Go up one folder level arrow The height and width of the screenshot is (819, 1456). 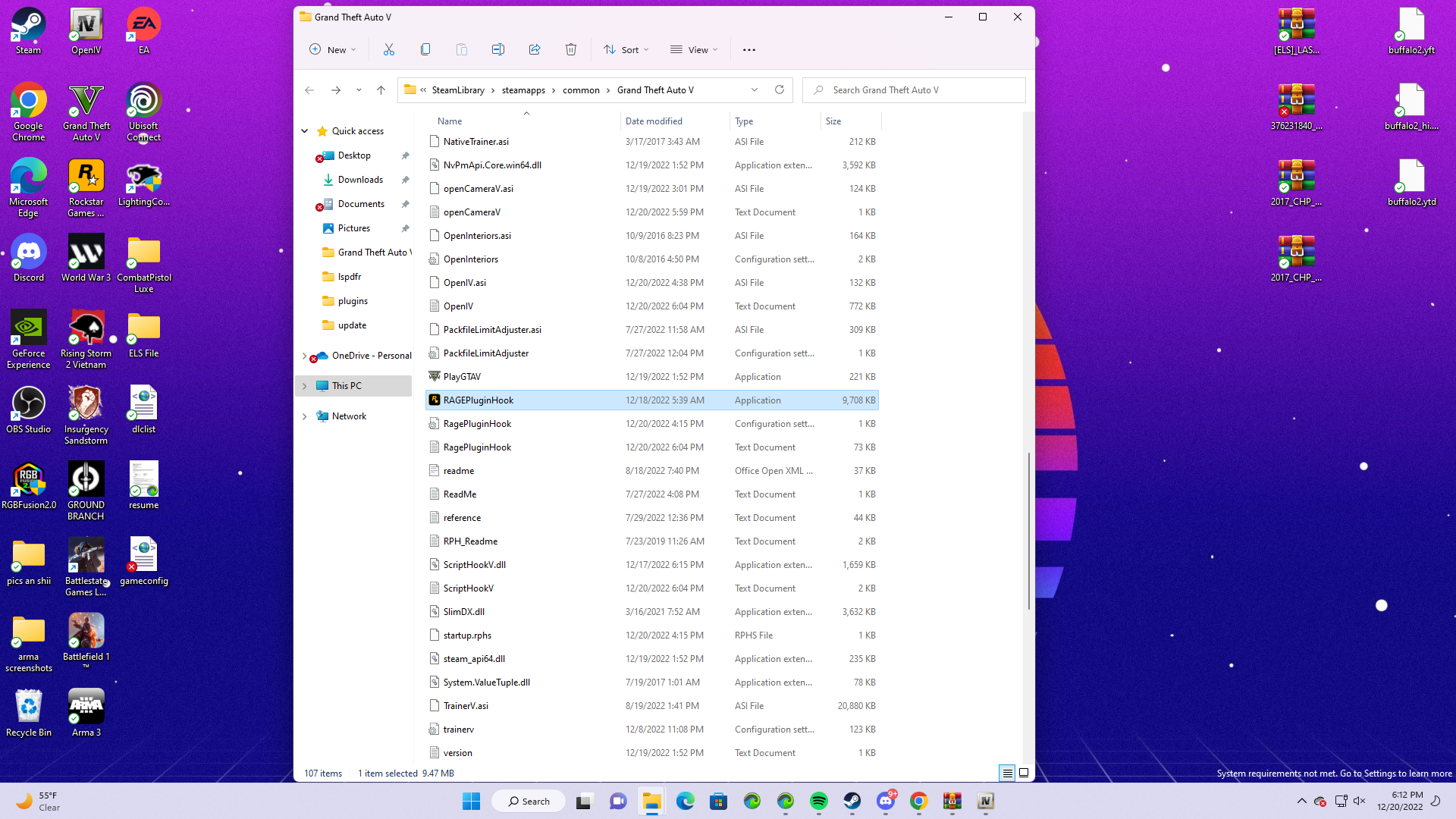point(381,90)
